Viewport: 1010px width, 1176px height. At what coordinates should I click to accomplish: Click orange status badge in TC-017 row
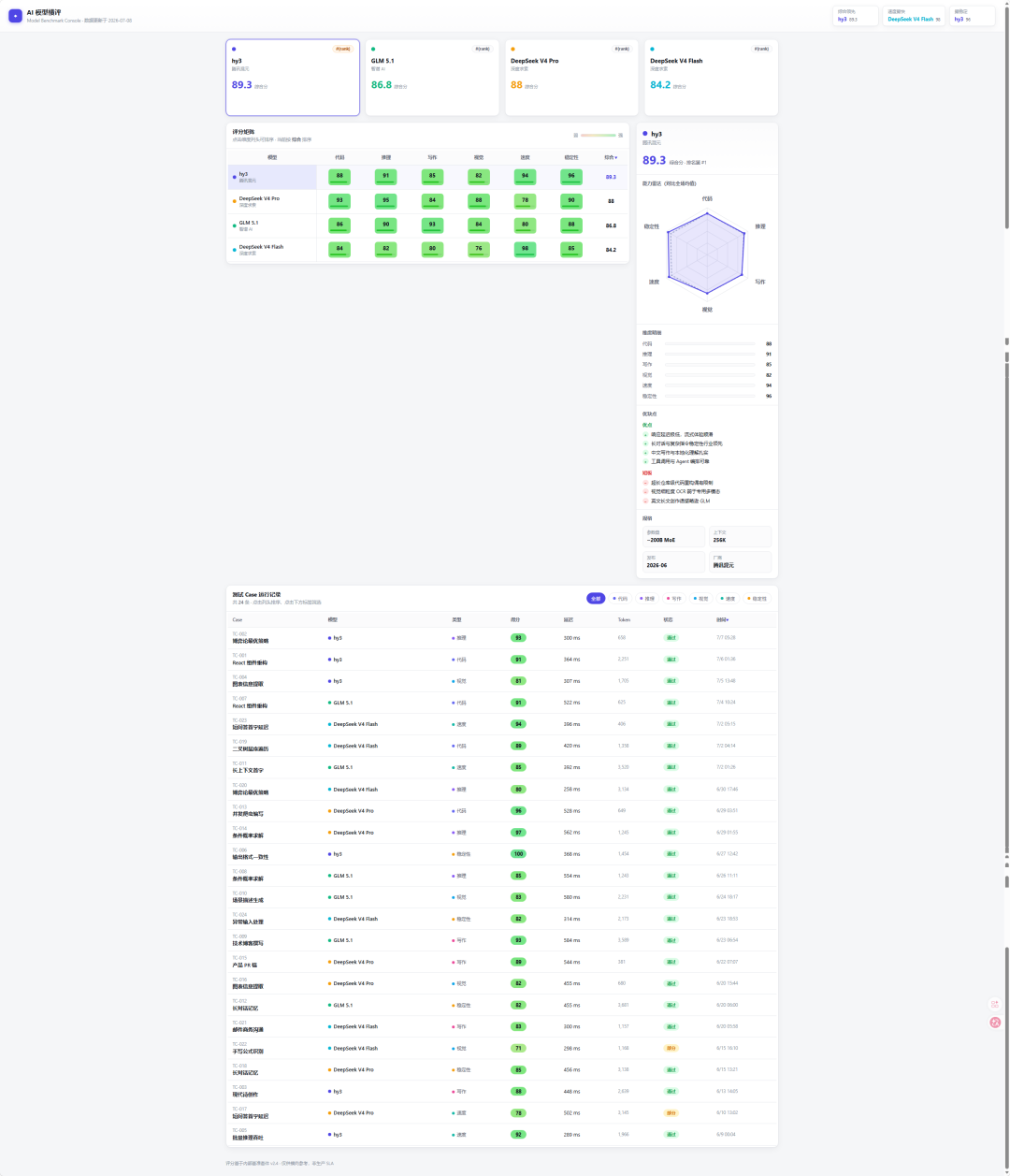pos(671,1113)
